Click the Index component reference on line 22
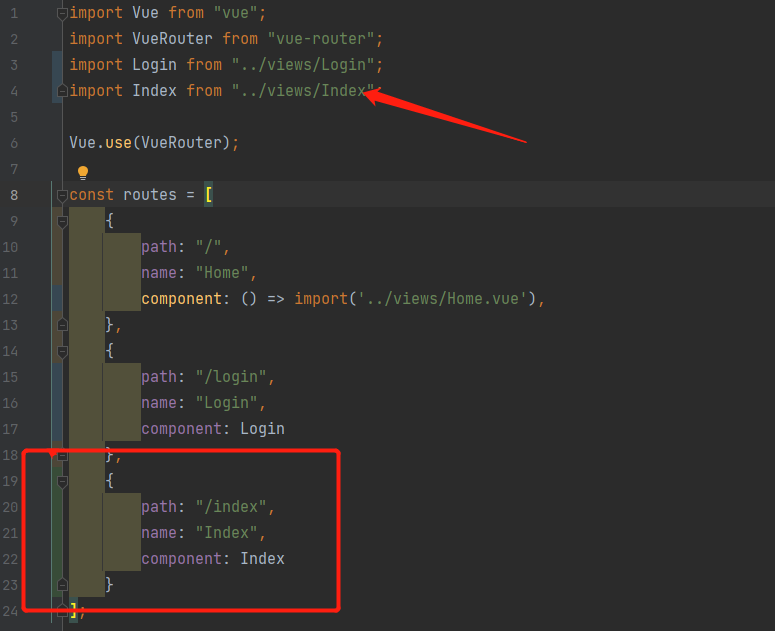 click(x=262, y=559)
